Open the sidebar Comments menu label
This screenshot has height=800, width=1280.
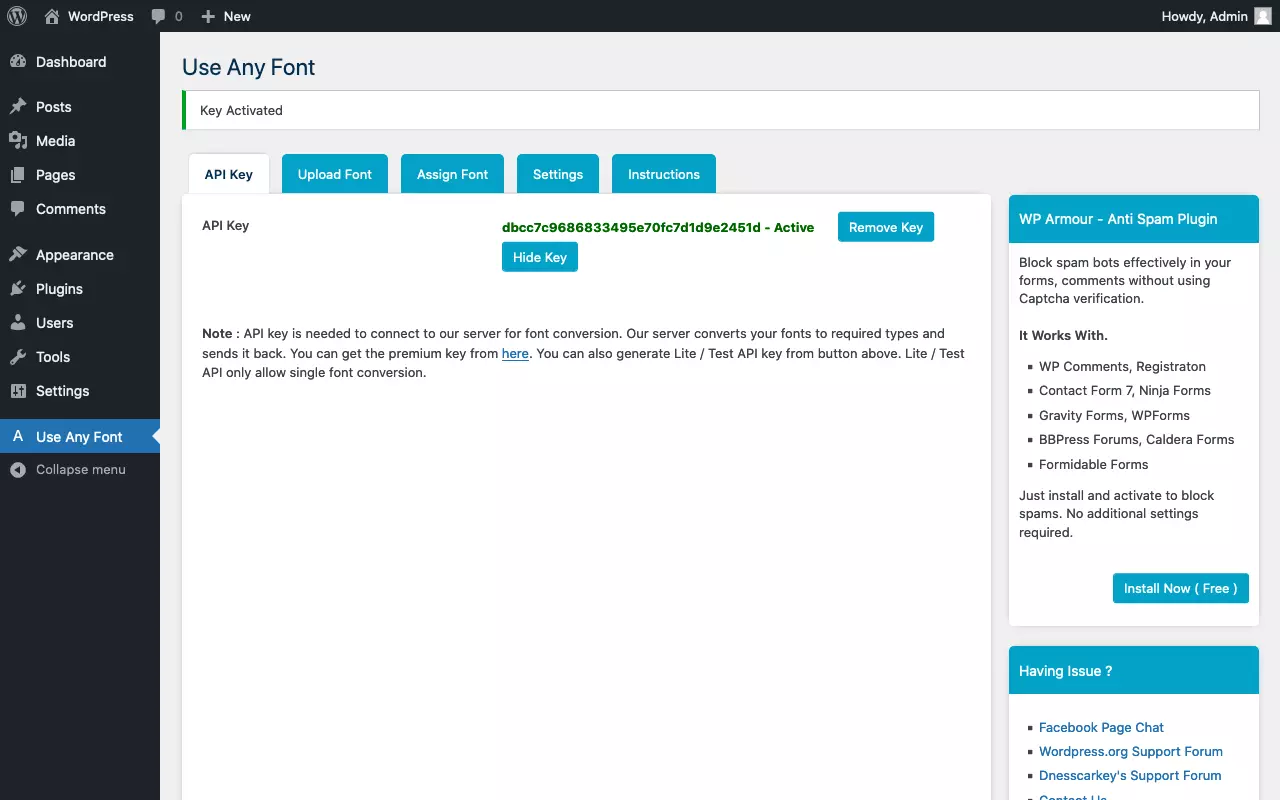coord(71,209)
